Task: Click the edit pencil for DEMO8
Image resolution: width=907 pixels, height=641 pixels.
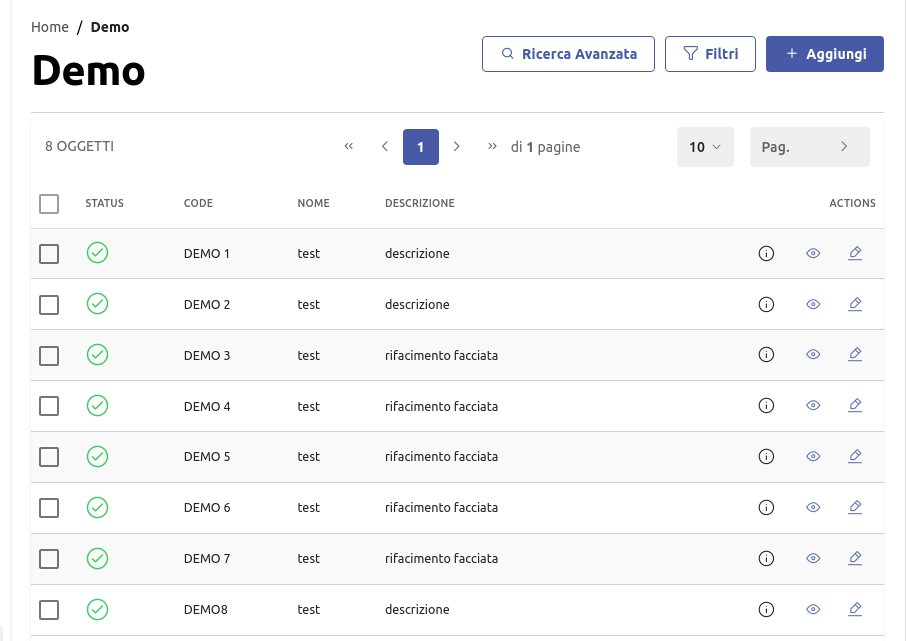Action: [x=855, y=608]
